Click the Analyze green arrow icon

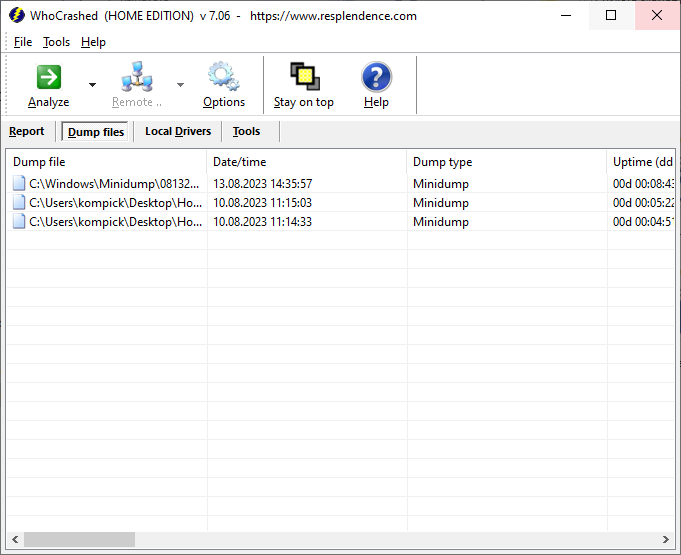pos(49,77)
